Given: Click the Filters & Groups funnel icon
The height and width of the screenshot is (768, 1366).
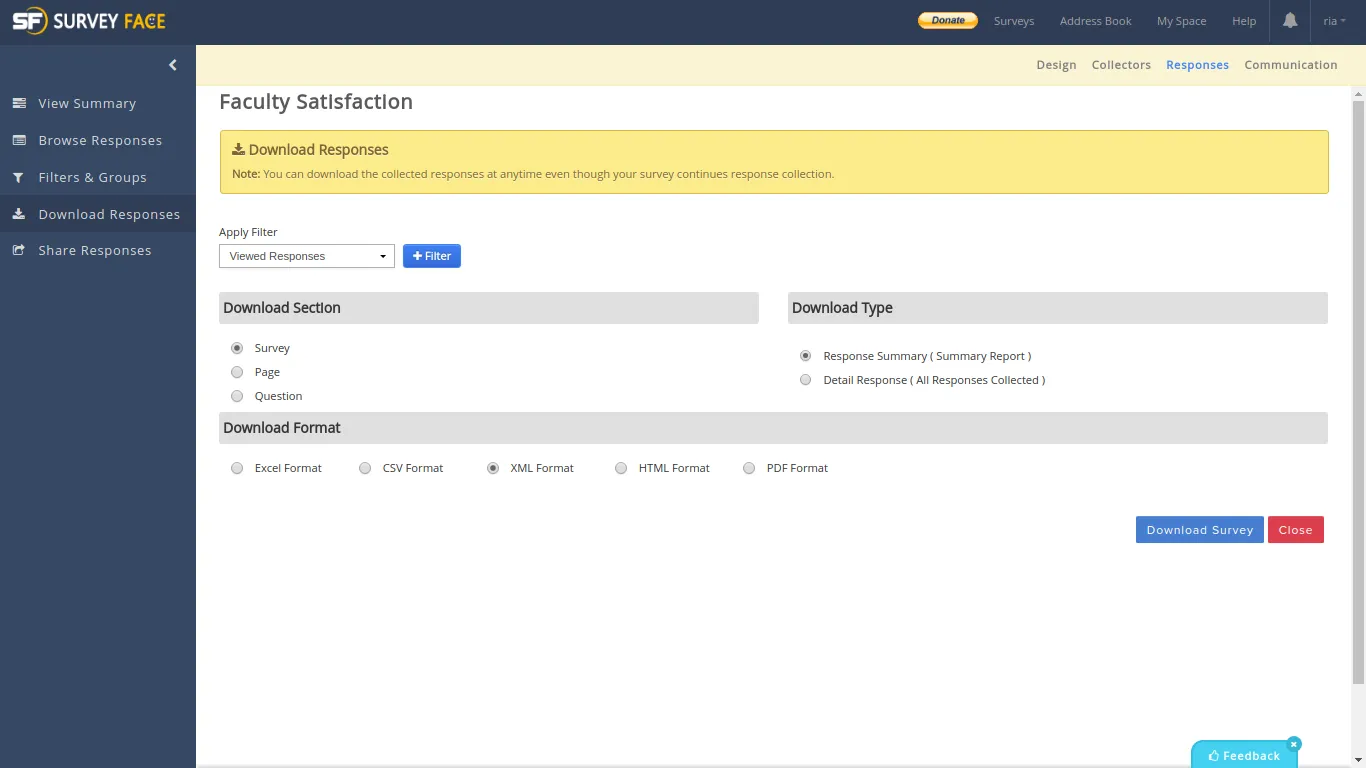Looking at the screenshot, I should coord(19,177).
